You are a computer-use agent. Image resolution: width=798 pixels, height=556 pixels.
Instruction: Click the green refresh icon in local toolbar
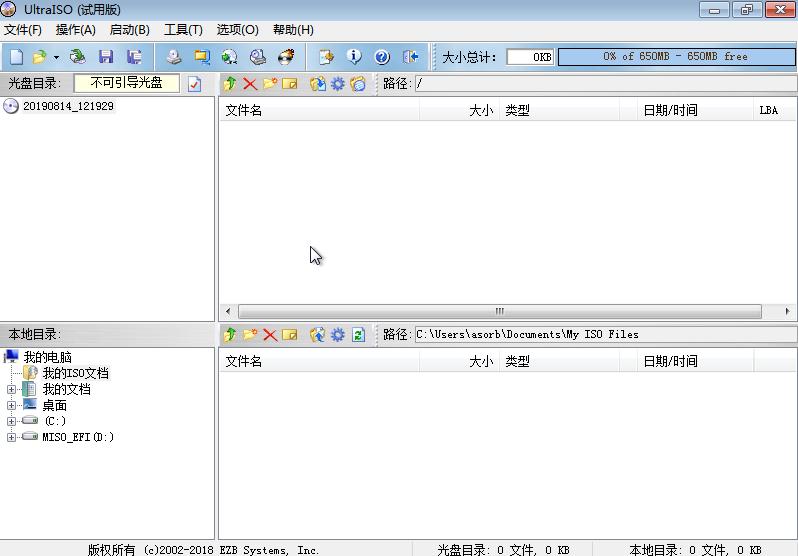tap(358, 335)
